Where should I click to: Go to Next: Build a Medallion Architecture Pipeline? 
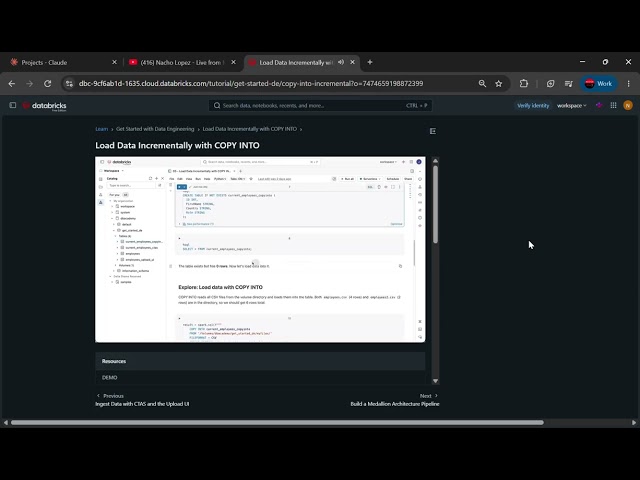click(395, 400)
